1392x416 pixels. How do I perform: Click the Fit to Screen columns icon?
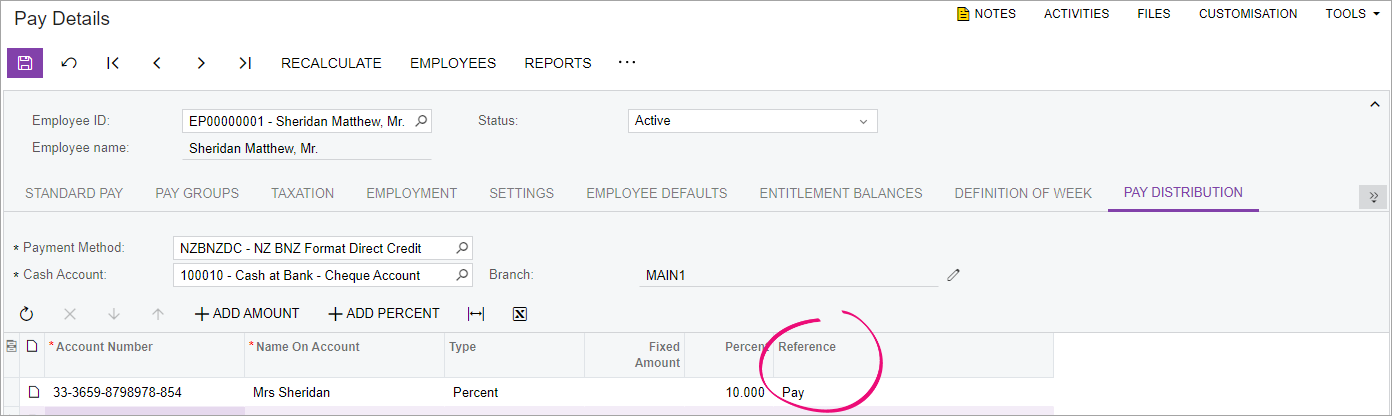(x=476, y=314)
